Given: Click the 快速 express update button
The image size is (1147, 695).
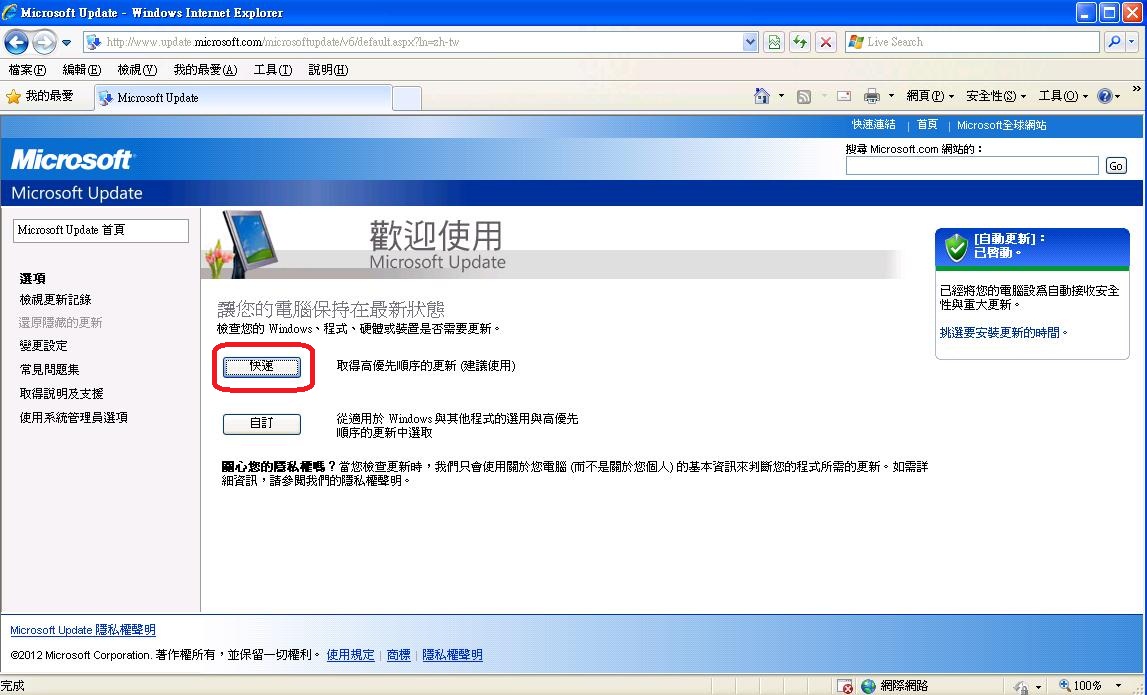Looking at the screenshot, I should pos(262,367).
